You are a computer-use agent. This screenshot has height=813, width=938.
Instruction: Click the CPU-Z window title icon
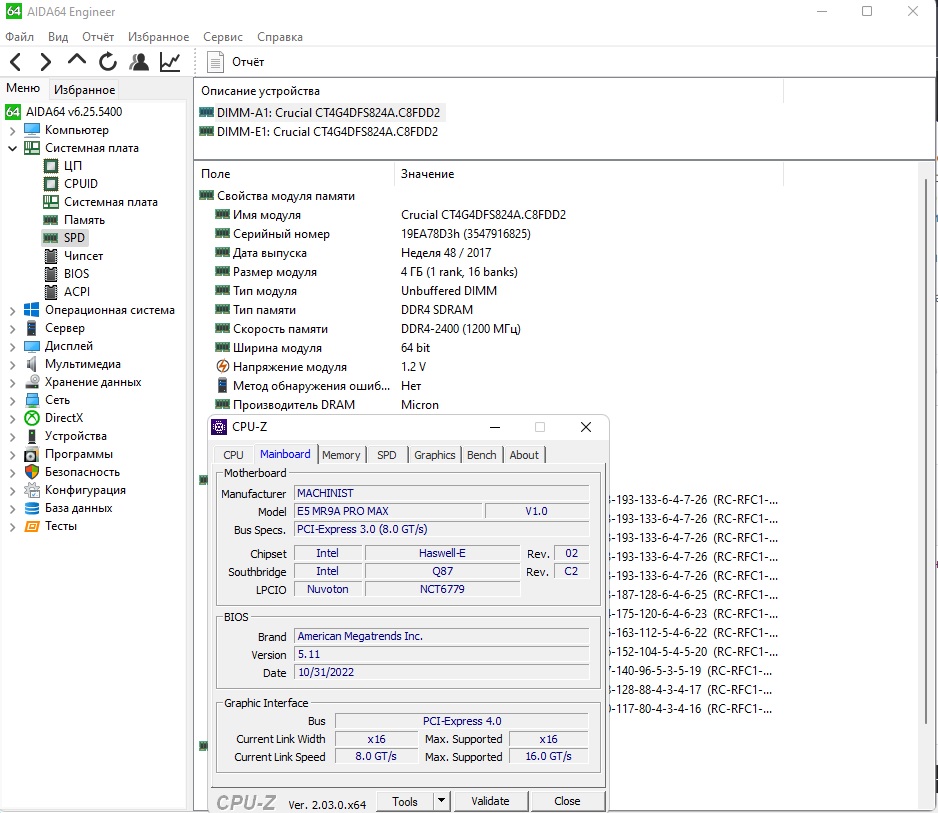tap(220, 427)
